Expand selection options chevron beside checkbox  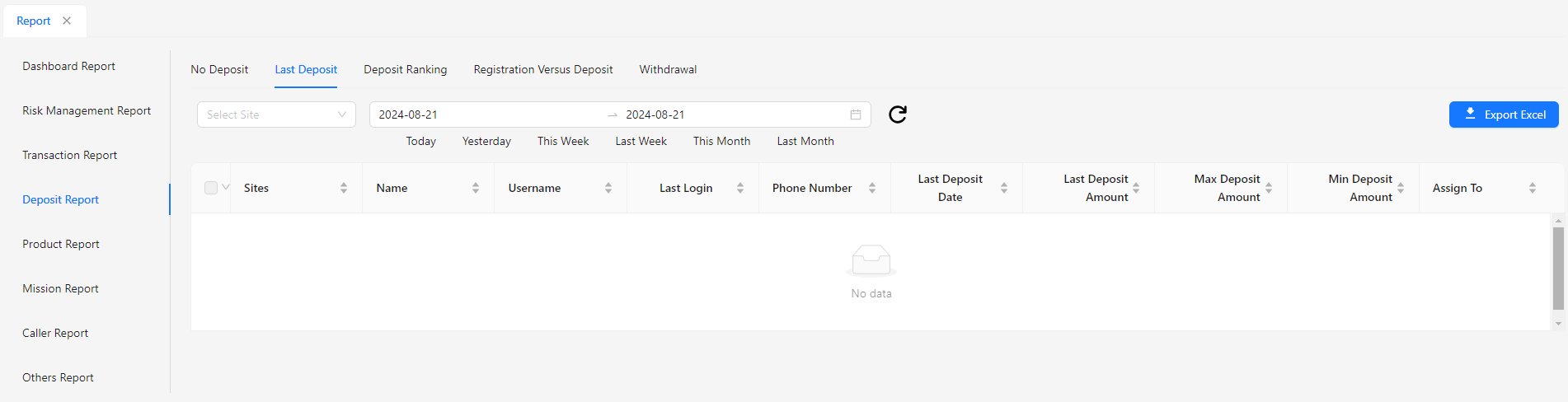(x=226, y=187)
